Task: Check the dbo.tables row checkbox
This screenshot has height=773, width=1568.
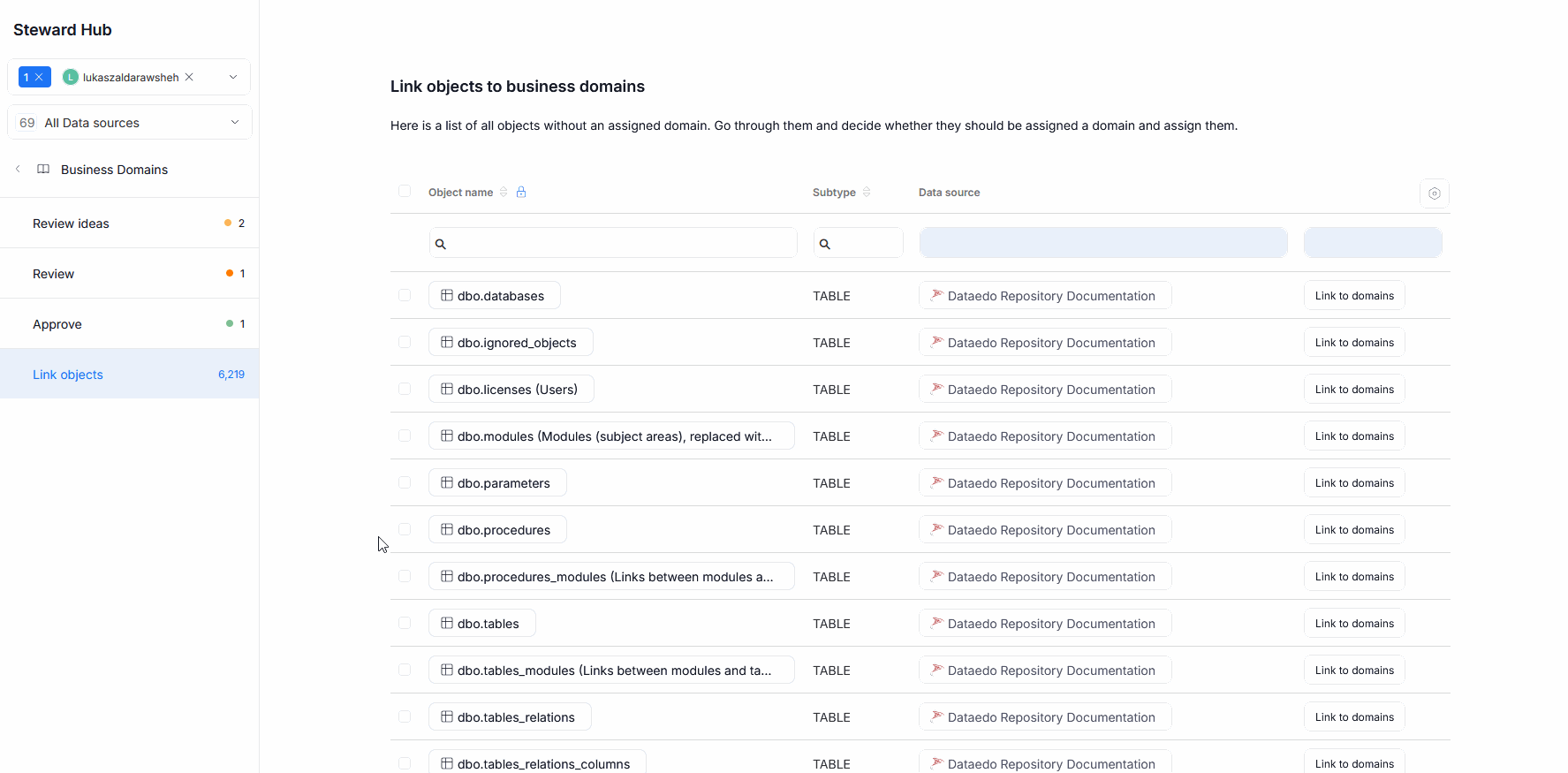Action: point(405,623)
